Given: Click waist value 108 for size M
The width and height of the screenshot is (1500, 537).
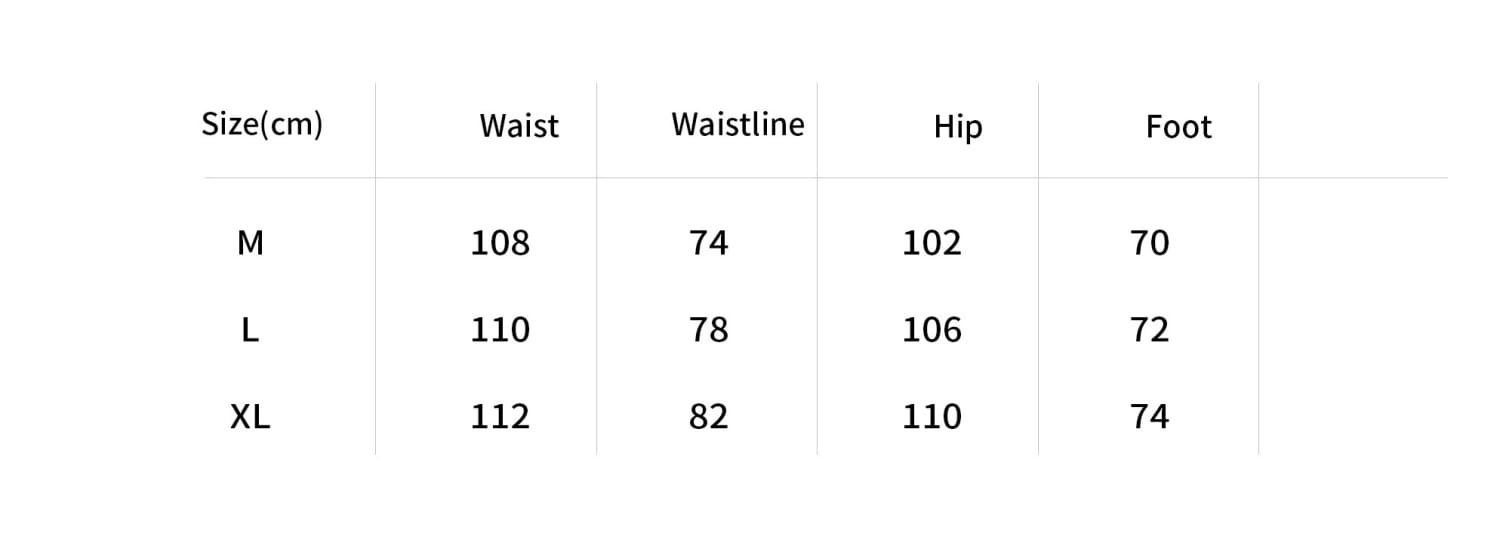Looking at the screenshot, I should (500, 242).
